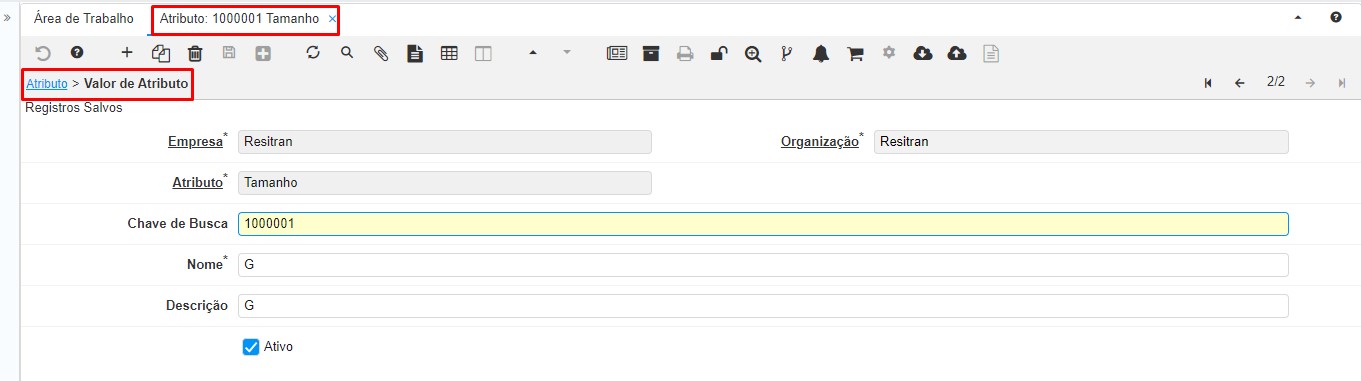Click the Empresa field label link
The height and width of the screenshot is (381, 1361).
[195, 142]
